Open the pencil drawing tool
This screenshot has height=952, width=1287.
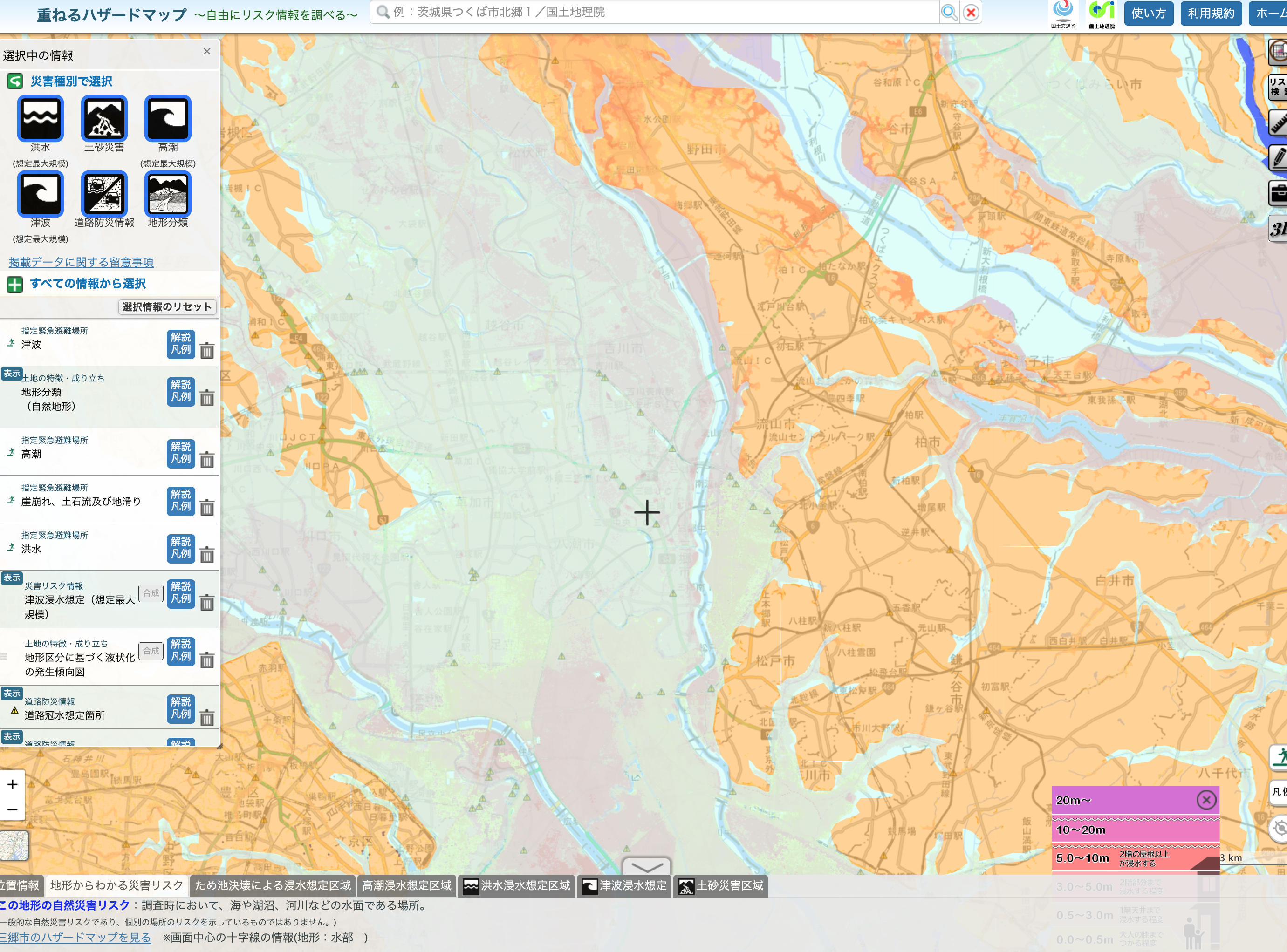point(1278,158)
